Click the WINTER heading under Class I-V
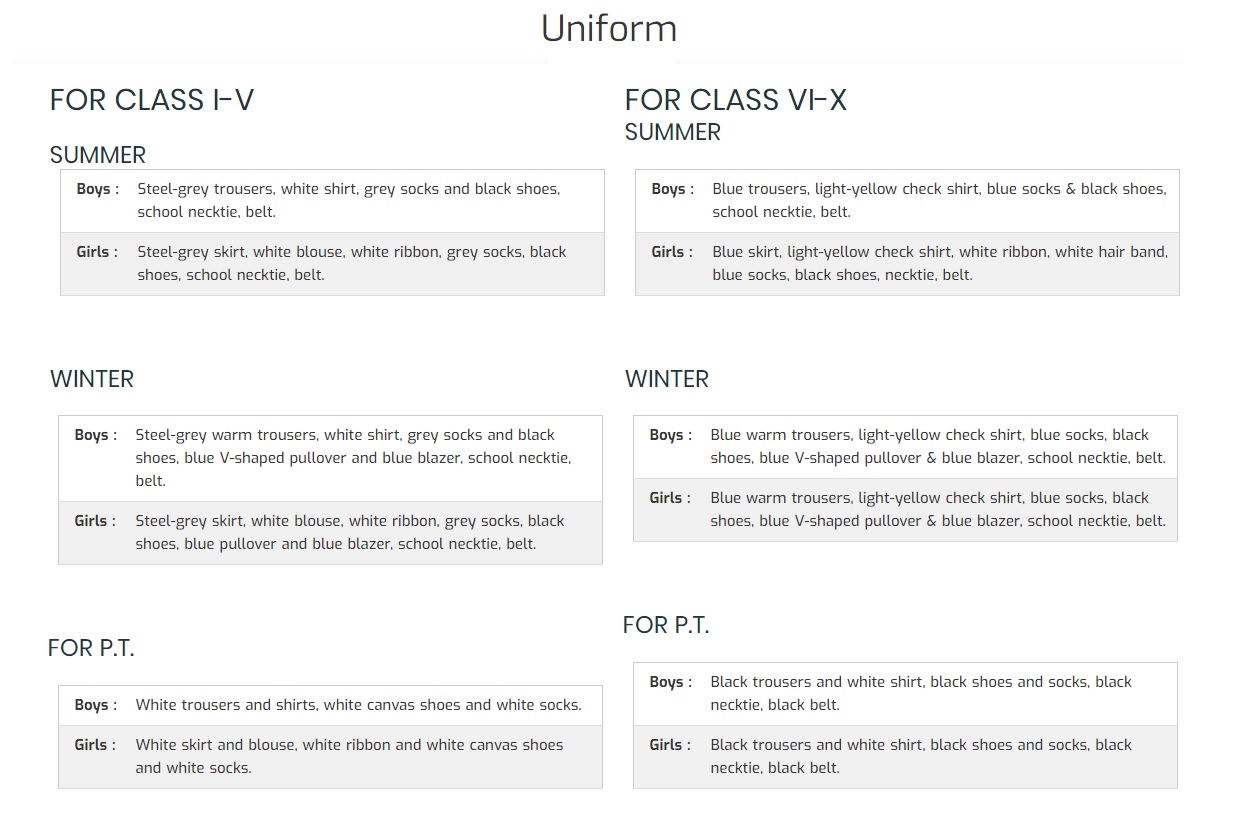The height and width of the screenshot is (817, 1233). click(x=92, y=379)
